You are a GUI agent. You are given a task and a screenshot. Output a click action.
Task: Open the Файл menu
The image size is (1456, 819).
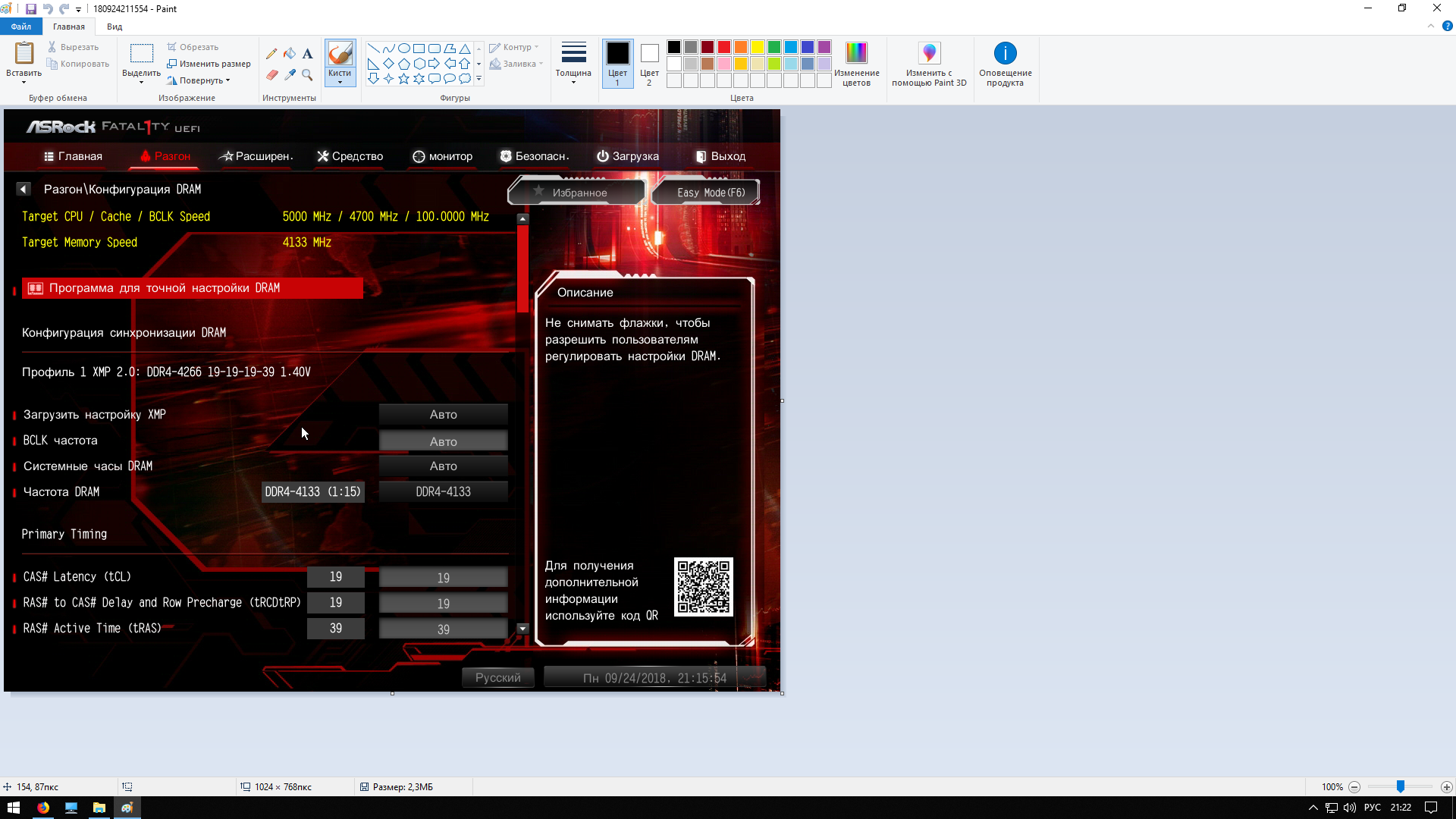[21, 27]
